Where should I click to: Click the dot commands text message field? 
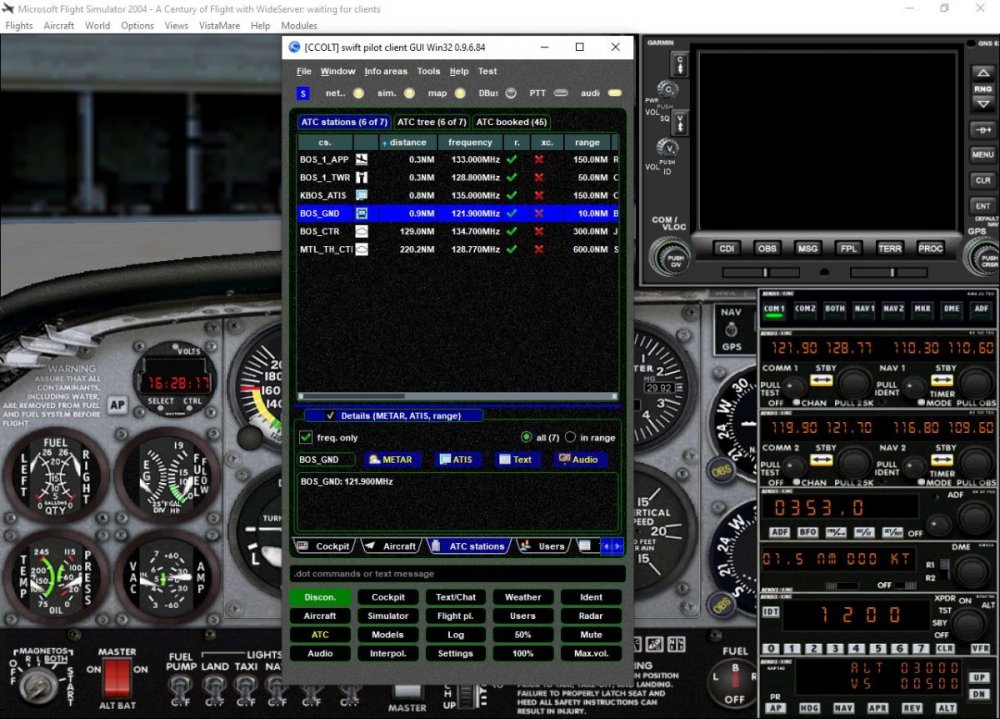click(x=457, y=574)
